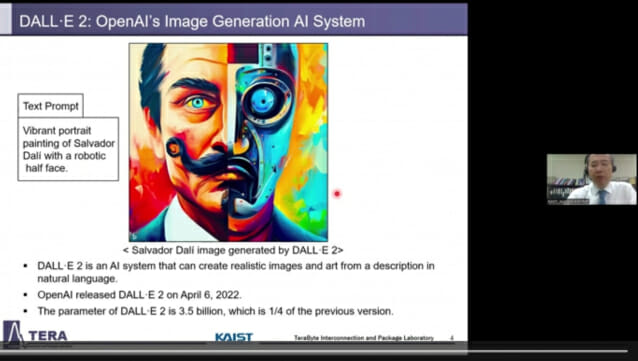Click the 3.5 billion parameter bullet
The height and width of the screenshot is (361, 638).
coord(215,311)
